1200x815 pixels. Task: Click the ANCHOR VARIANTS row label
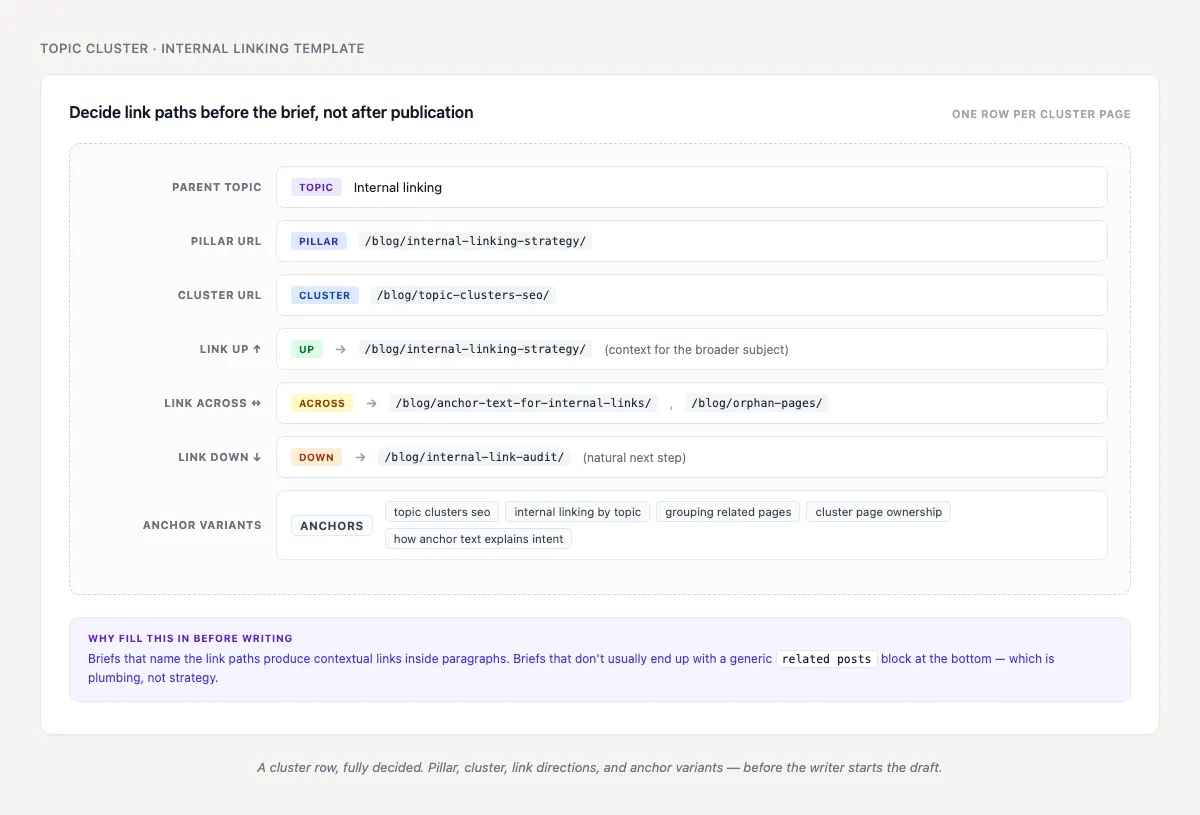(202, 525)
